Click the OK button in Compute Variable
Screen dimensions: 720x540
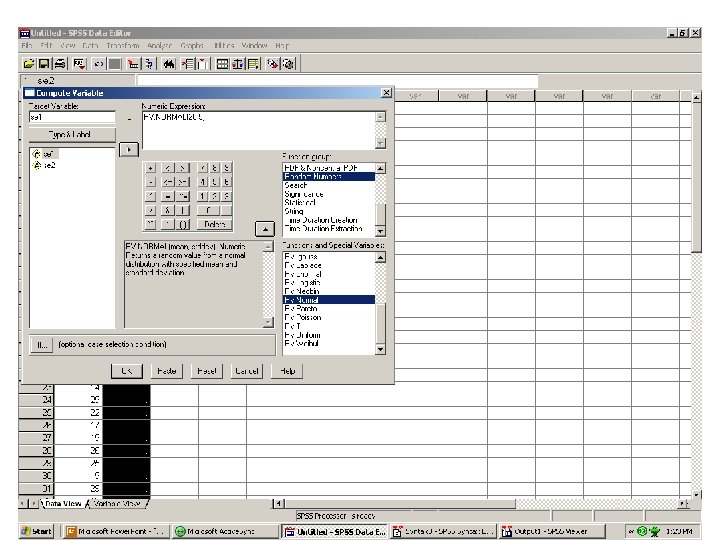(127, 371)
